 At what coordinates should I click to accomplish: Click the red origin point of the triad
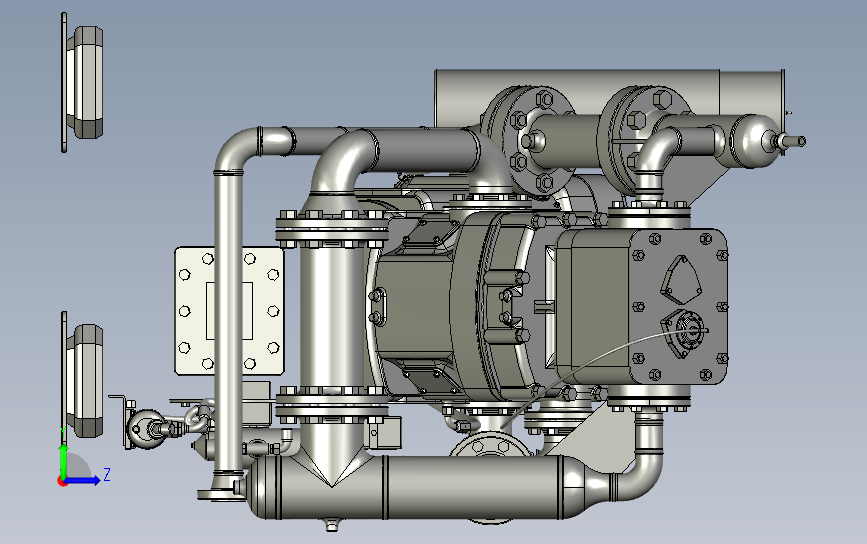pyautogui.click(x=62, y=482)
